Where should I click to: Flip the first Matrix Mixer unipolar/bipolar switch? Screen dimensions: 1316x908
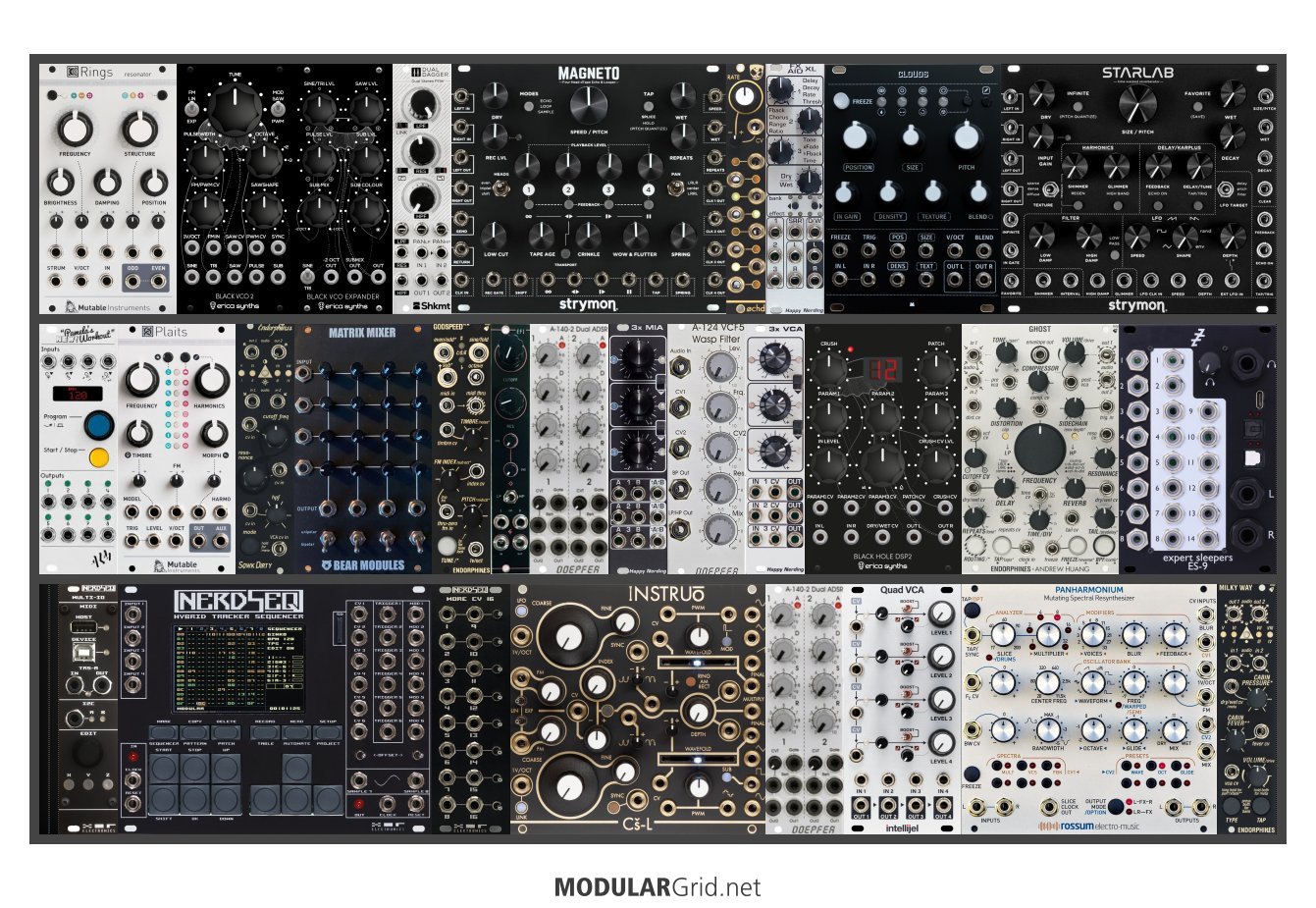point(327,538)
